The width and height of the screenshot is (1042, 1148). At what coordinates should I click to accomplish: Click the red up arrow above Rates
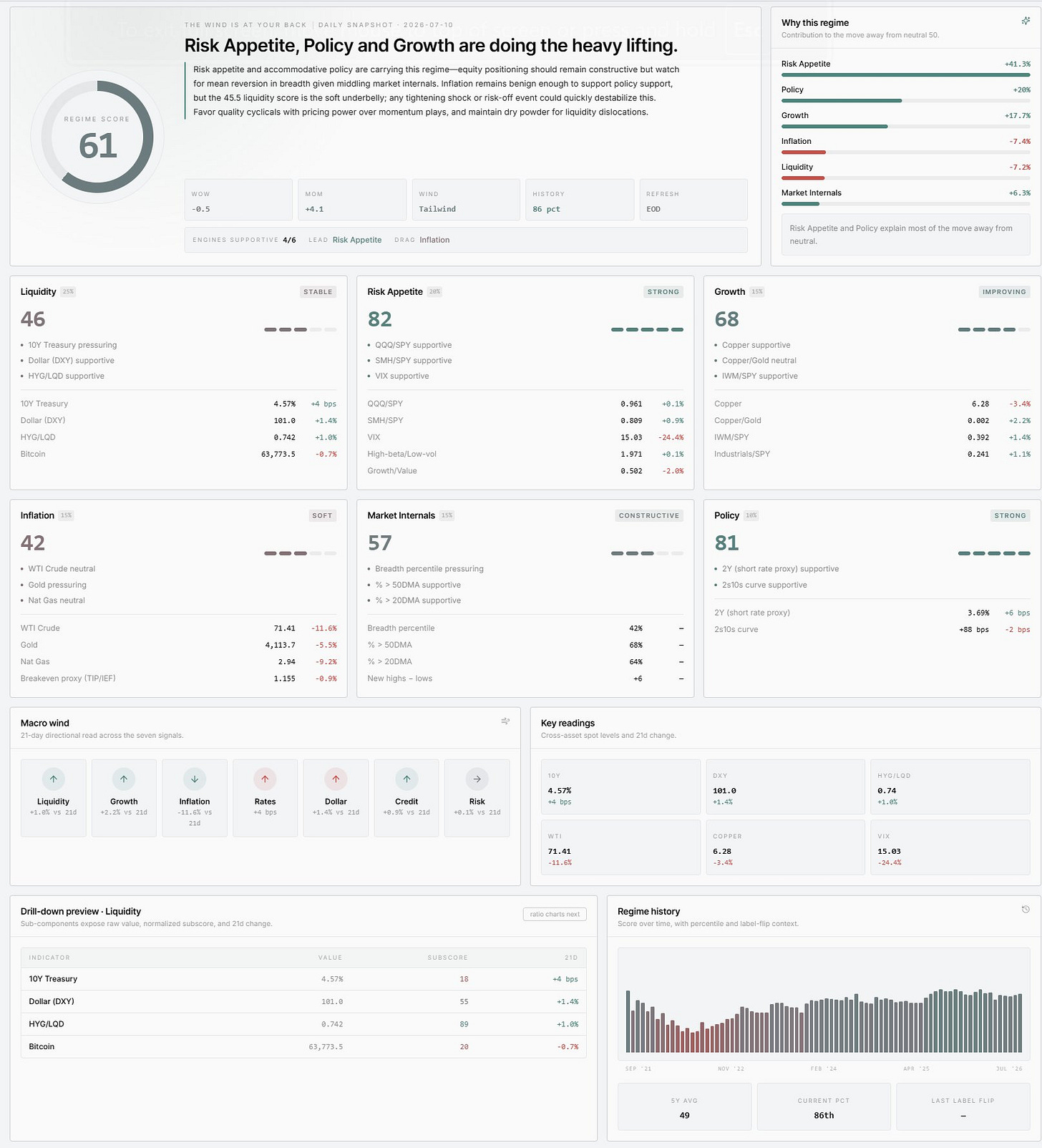point(265,779)
